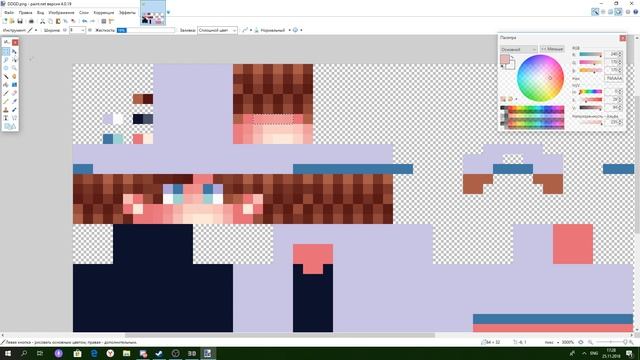
Task: Click the Print toolbar icon
Action: 31,21
